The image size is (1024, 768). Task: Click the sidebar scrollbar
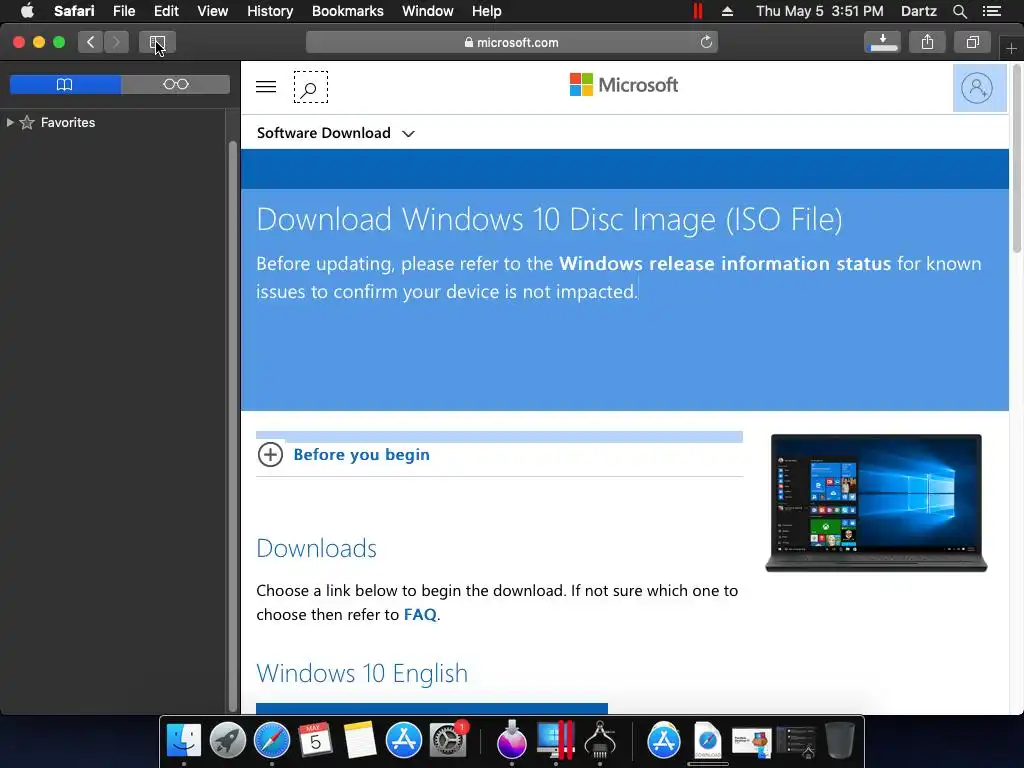coord(233,424)
